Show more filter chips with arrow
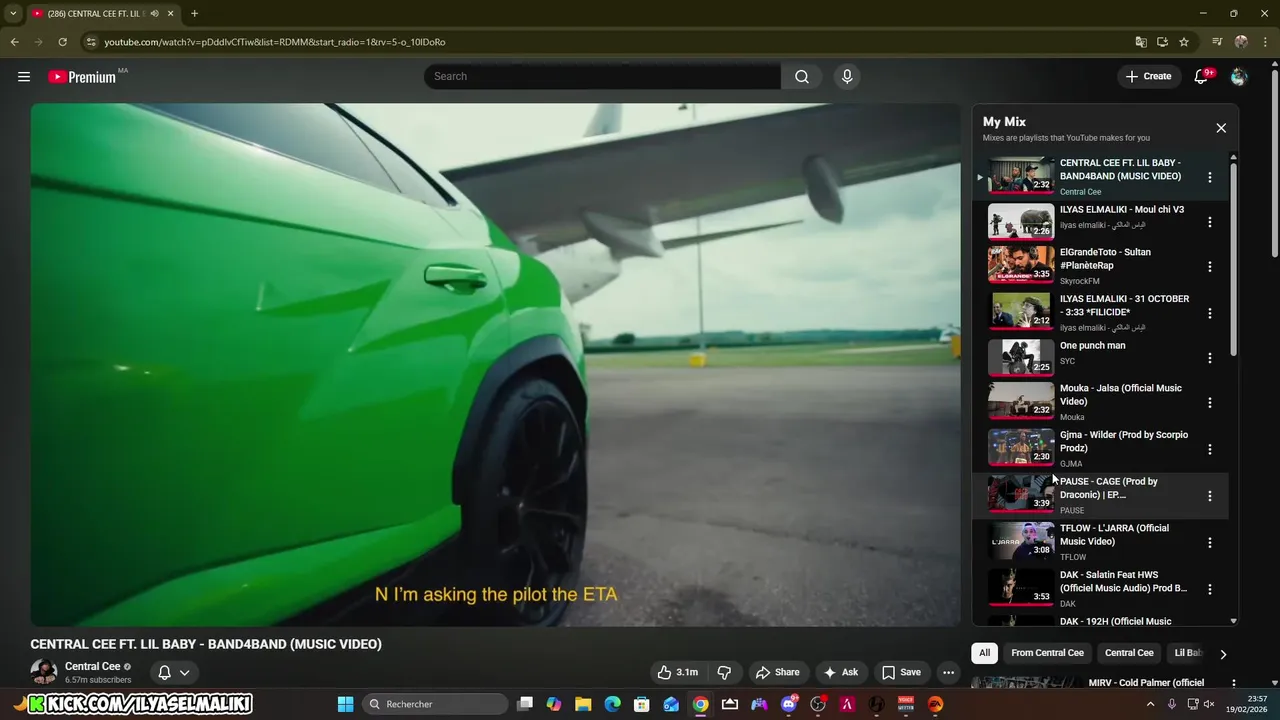Image resolution: width=1280 pixels, height=720 pixels. click(1223, 654)
